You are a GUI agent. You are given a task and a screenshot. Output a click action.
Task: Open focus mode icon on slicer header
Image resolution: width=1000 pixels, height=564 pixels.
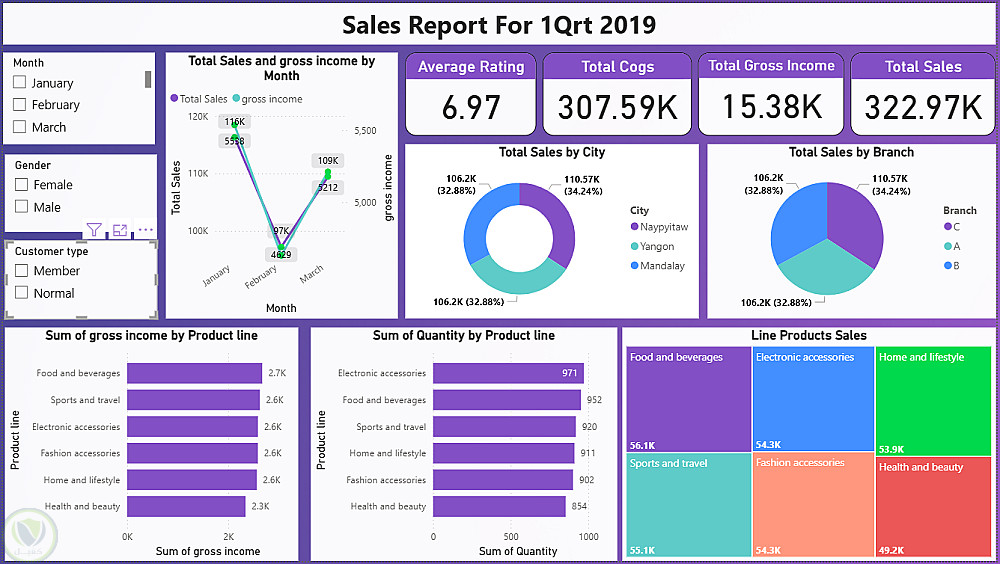(119, 230)
